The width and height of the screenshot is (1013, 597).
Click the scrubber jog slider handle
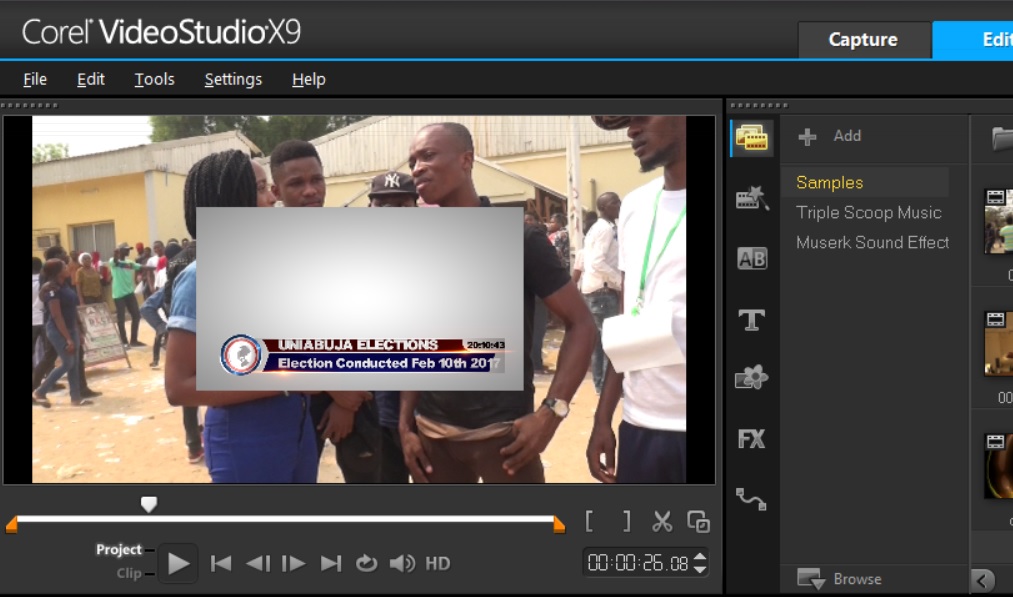click(x=149, y=504)
